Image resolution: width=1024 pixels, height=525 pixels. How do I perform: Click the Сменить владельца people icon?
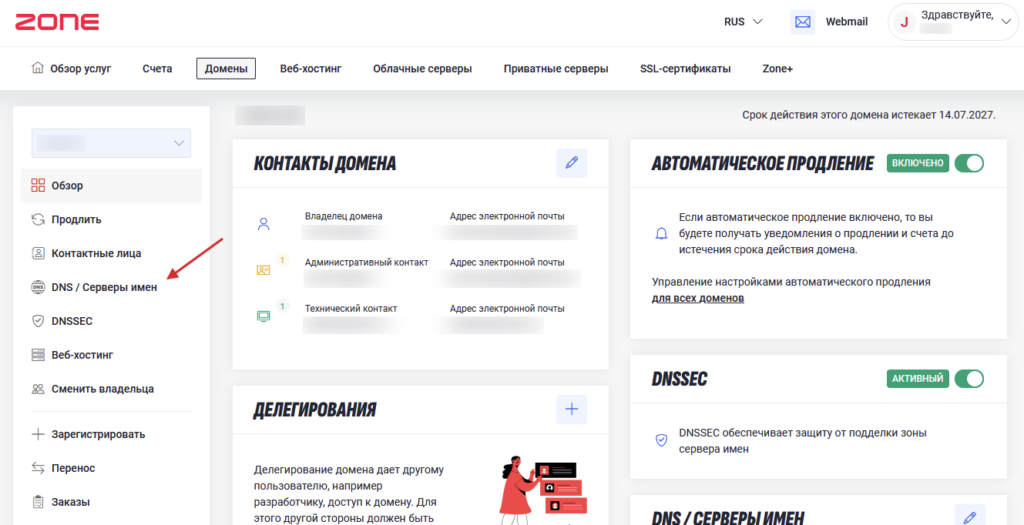click(38, 389)
